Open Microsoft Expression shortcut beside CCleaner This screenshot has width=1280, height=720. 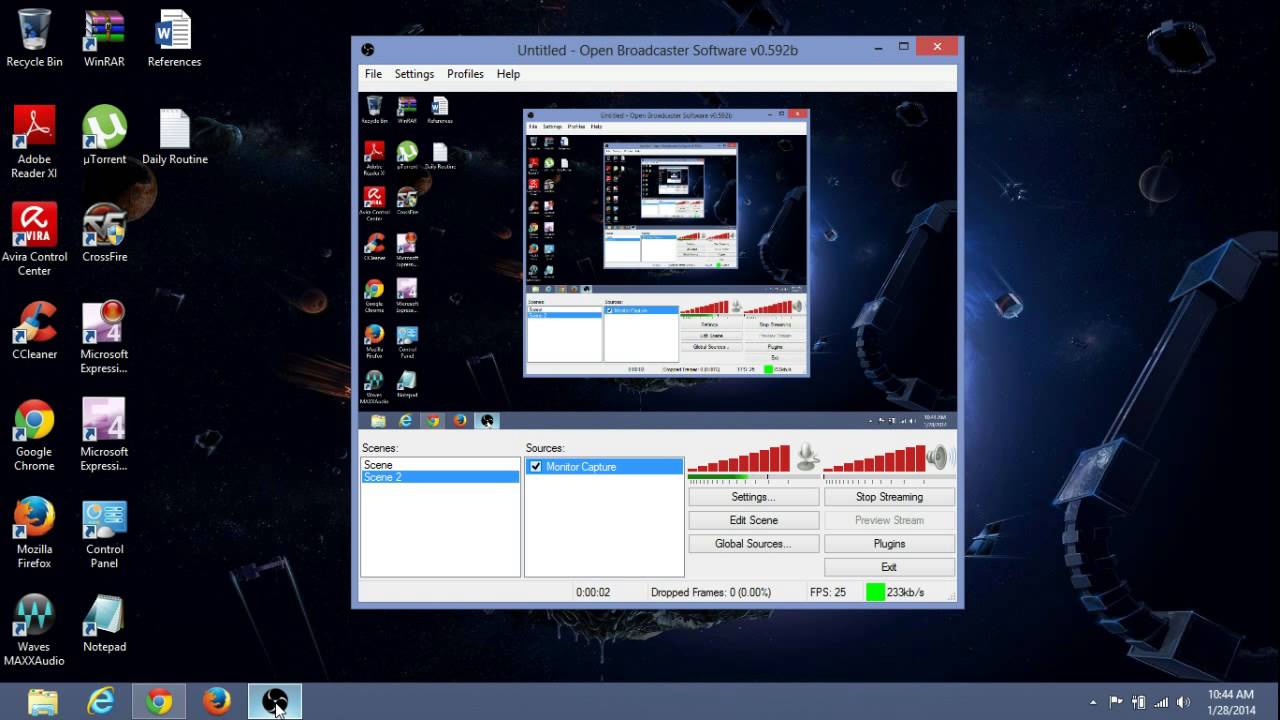(x=104, y=337)
